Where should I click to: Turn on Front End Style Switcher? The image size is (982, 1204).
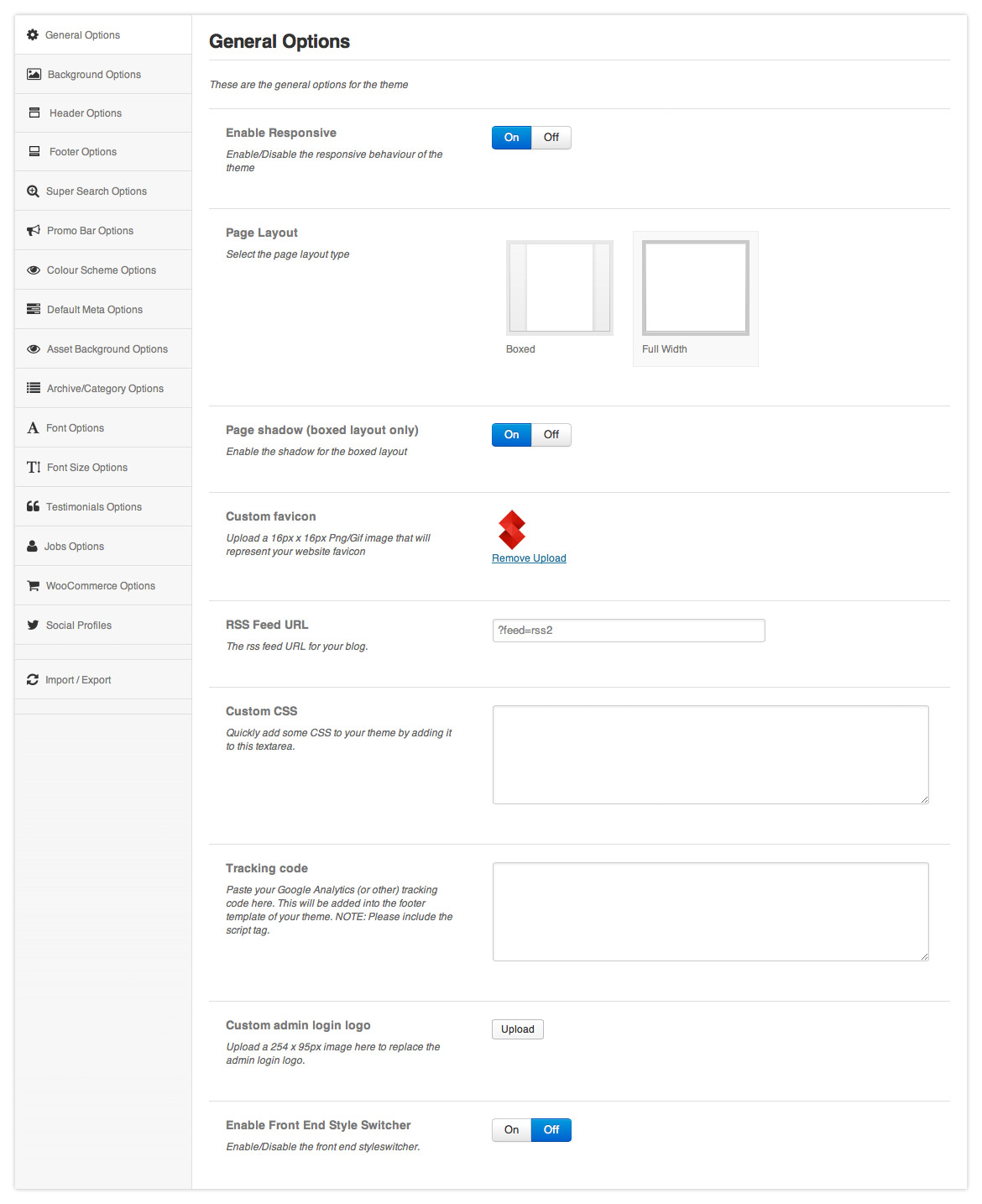511,1130
